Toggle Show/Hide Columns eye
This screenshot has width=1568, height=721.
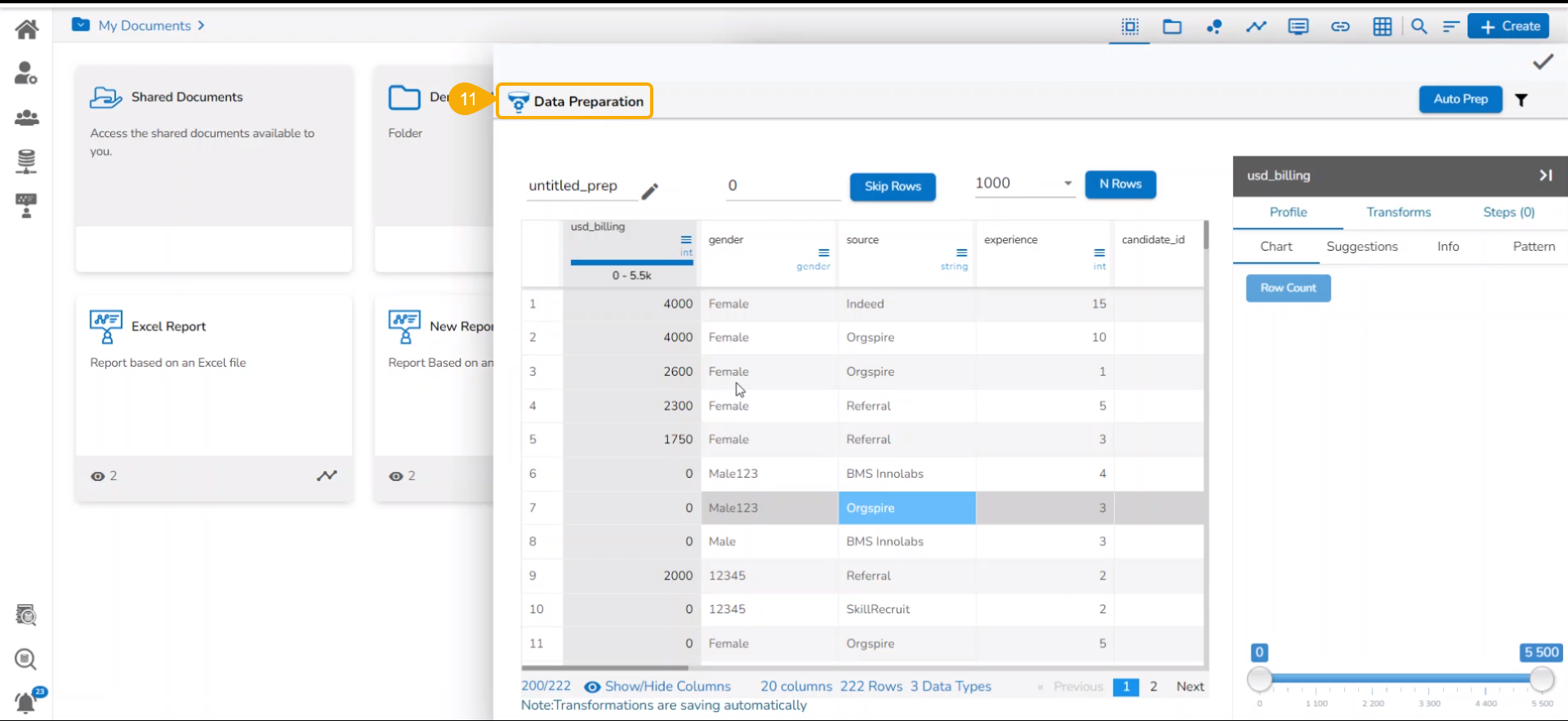(x=593, y=687)
